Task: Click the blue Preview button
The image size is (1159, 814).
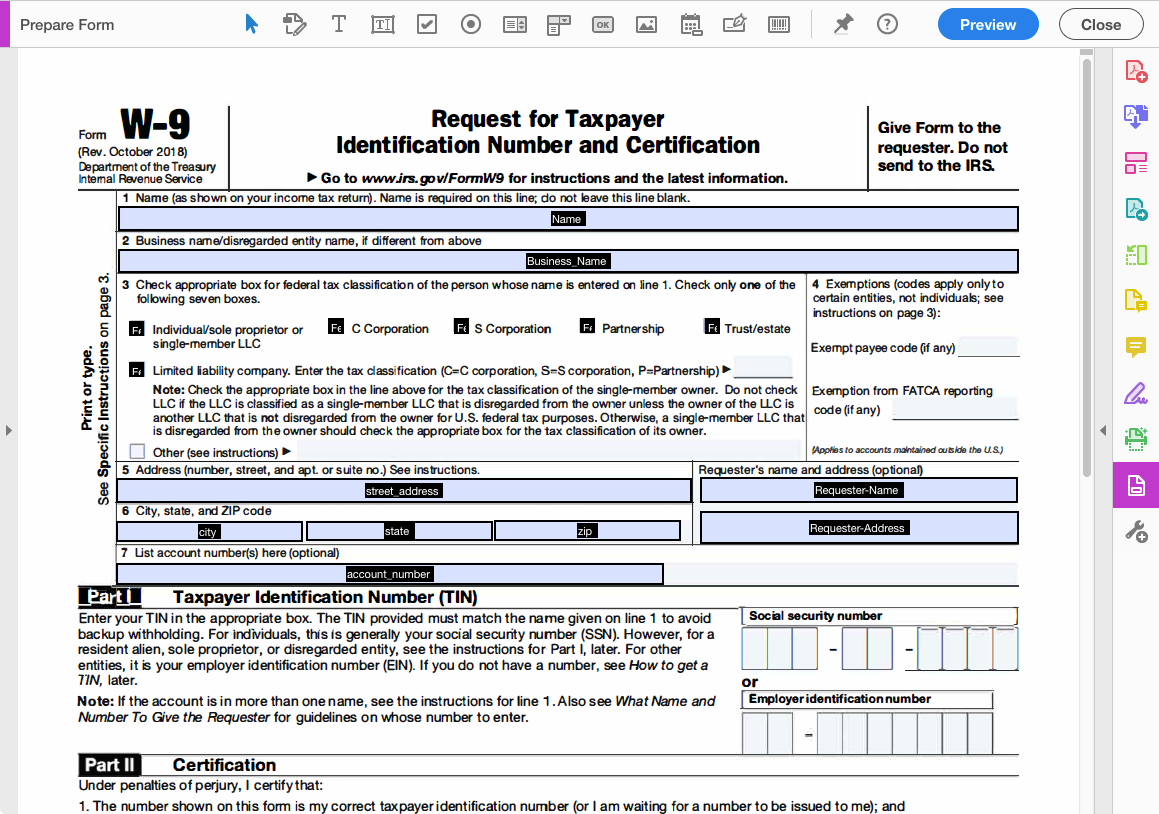Action: pos(988,24)
